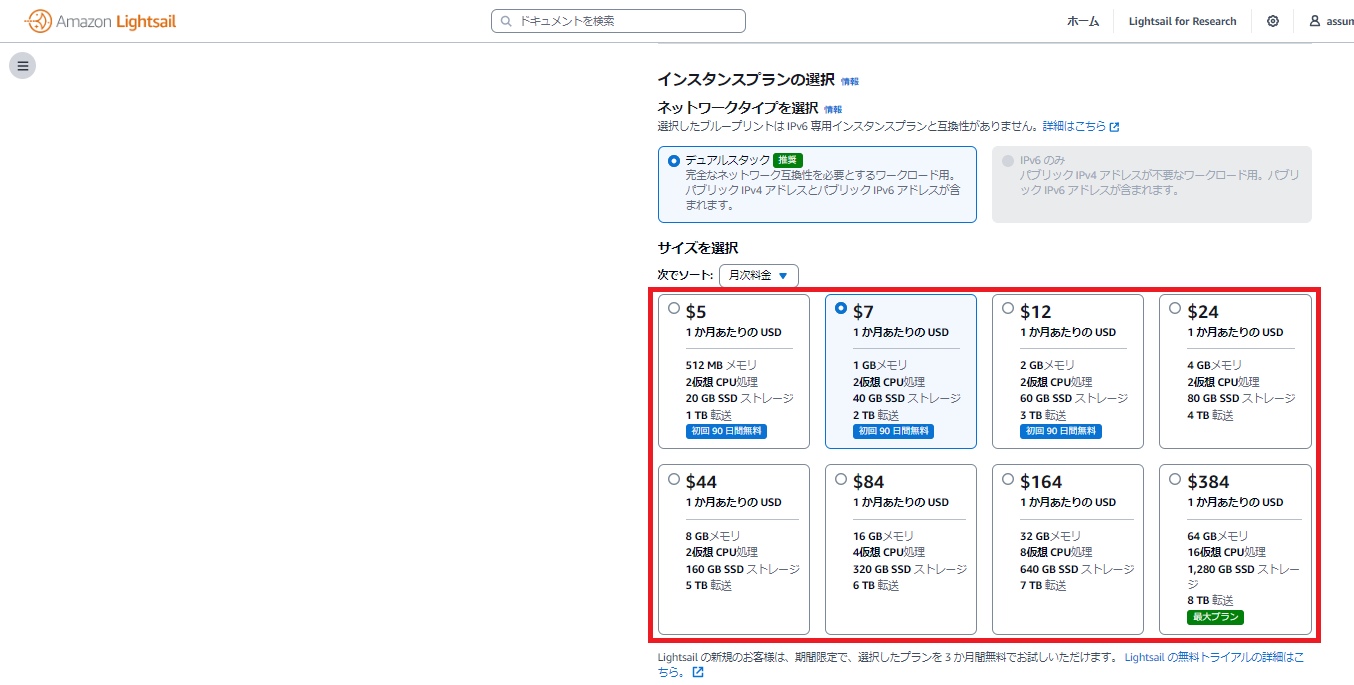Click the external link icon after 無料トライアル詳細

pyautogui.click(x=697, y=671)
